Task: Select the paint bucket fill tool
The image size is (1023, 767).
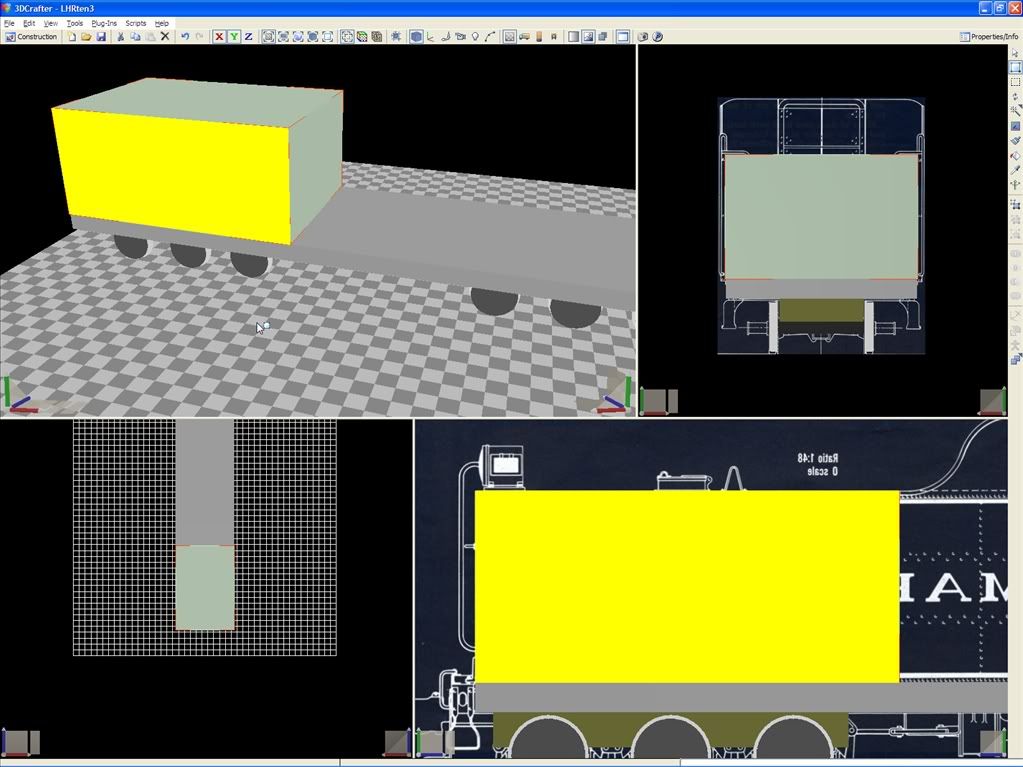Action: (x=1015, y=155)
